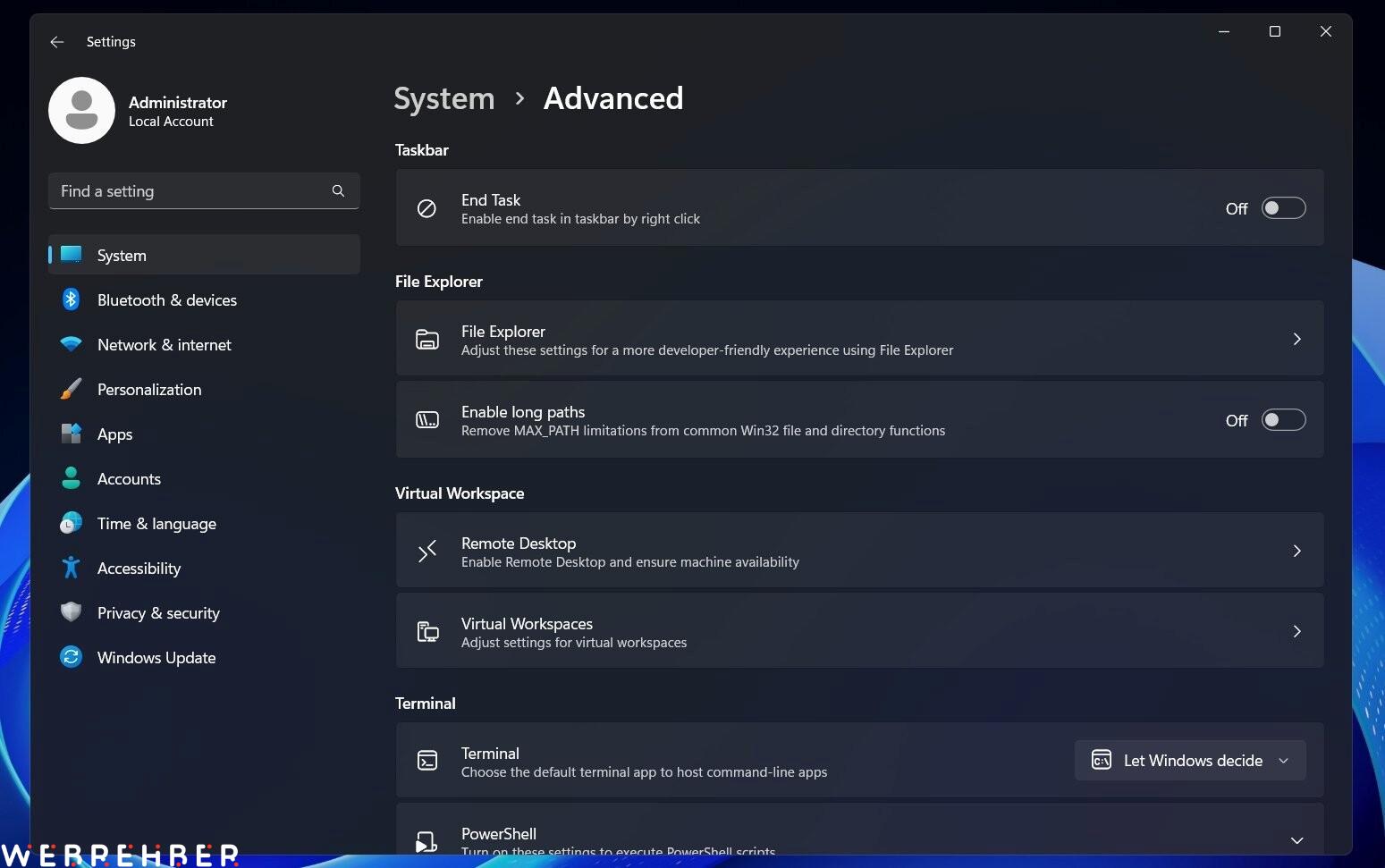Viewport: 1385px width, 868px height.
Task: Click the Accessibility figure icon
Action: (71, 568)
